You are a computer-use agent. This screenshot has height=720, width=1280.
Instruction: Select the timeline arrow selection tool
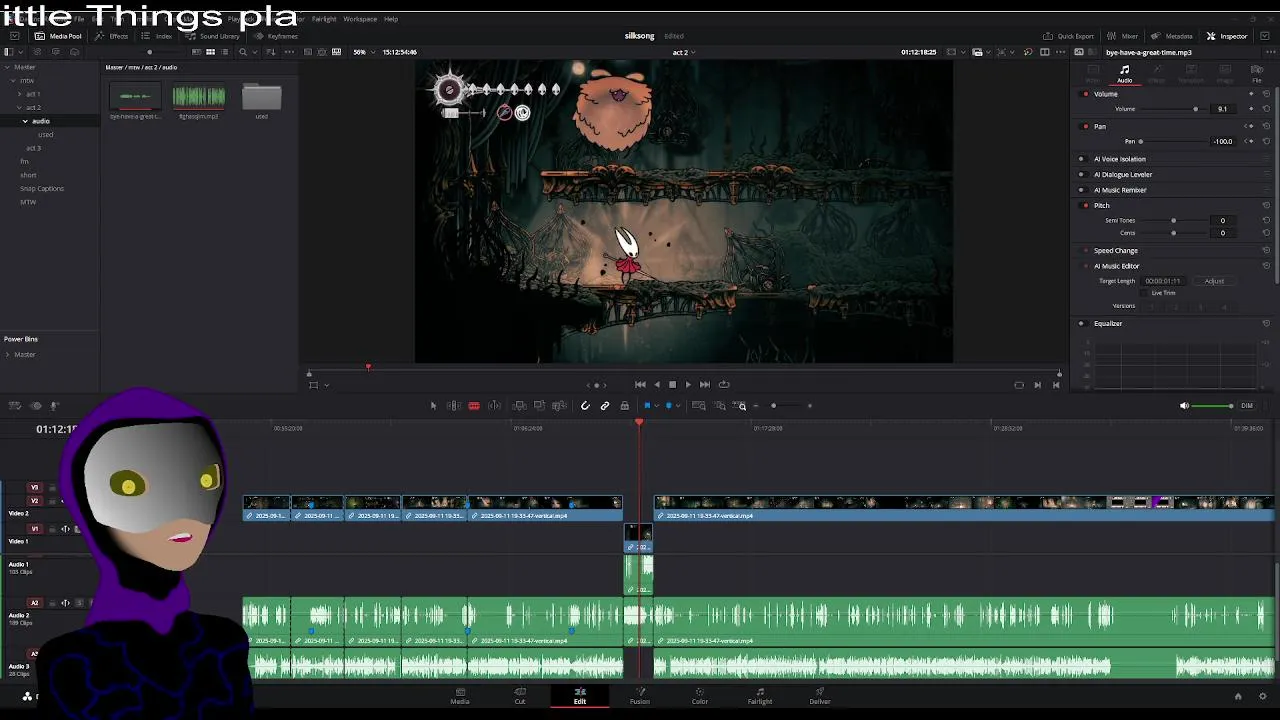pos(433,406)
